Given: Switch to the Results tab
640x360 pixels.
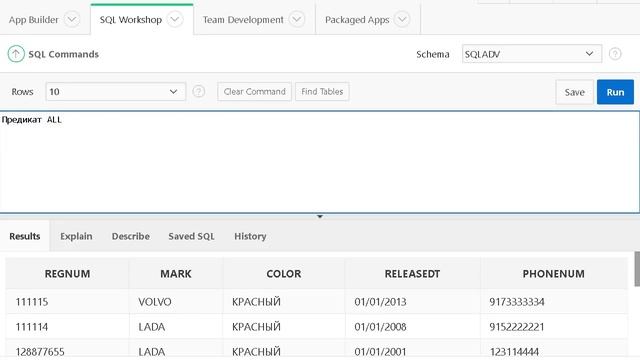Looking at the screenshot, I should click(x=25, y=236).
